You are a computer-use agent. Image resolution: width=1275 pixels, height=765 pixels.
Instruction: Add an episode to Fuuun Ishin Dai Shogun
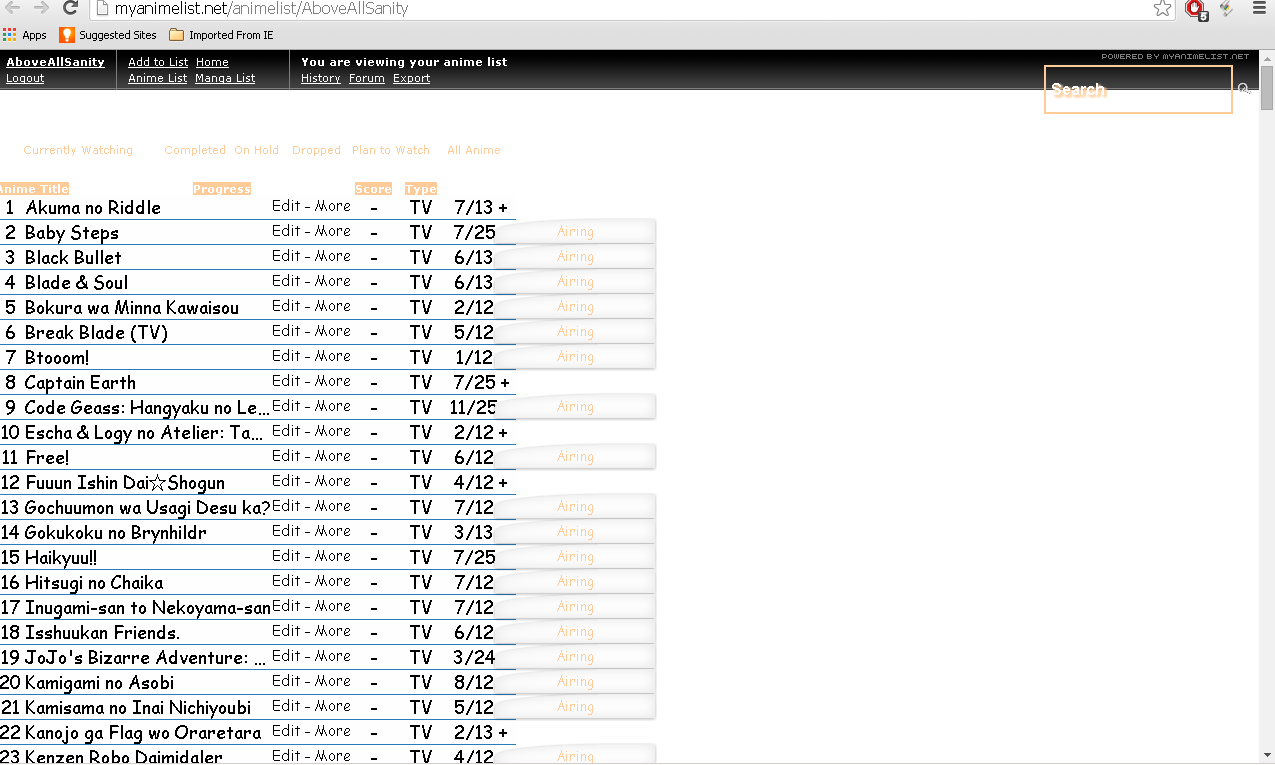pos(503,483)
